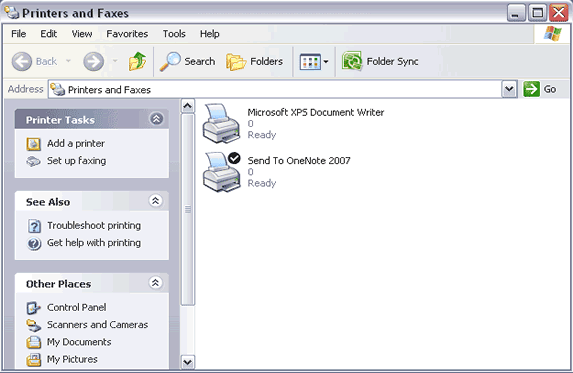This screenshot has height=373, width=573.
Task: Open Scanners and Cameras
Action: tap(98, 324)
